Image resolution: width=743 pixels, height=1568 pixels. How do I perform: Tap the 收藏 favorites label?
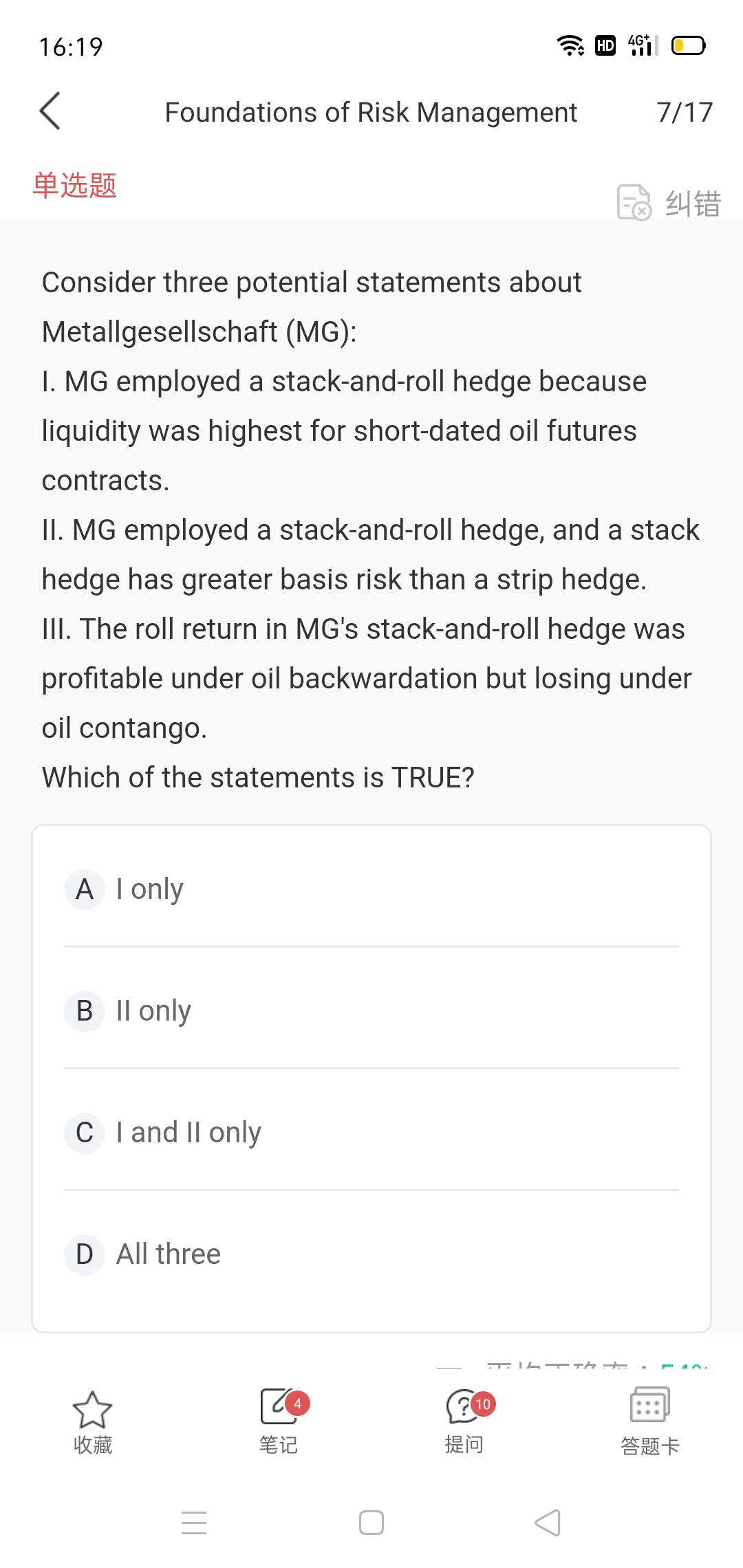(x=93, y=1446)
